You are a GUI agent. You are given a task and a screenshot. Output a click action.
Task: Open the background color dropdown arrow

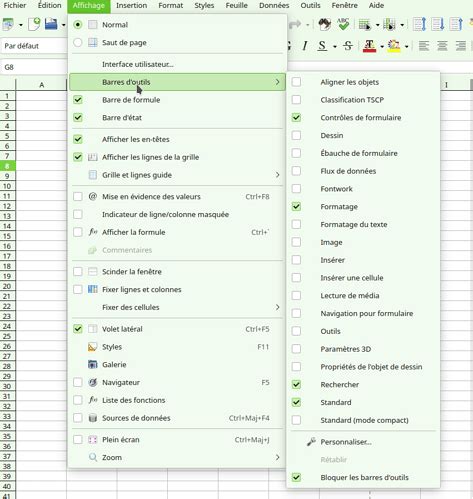point(407,46)
